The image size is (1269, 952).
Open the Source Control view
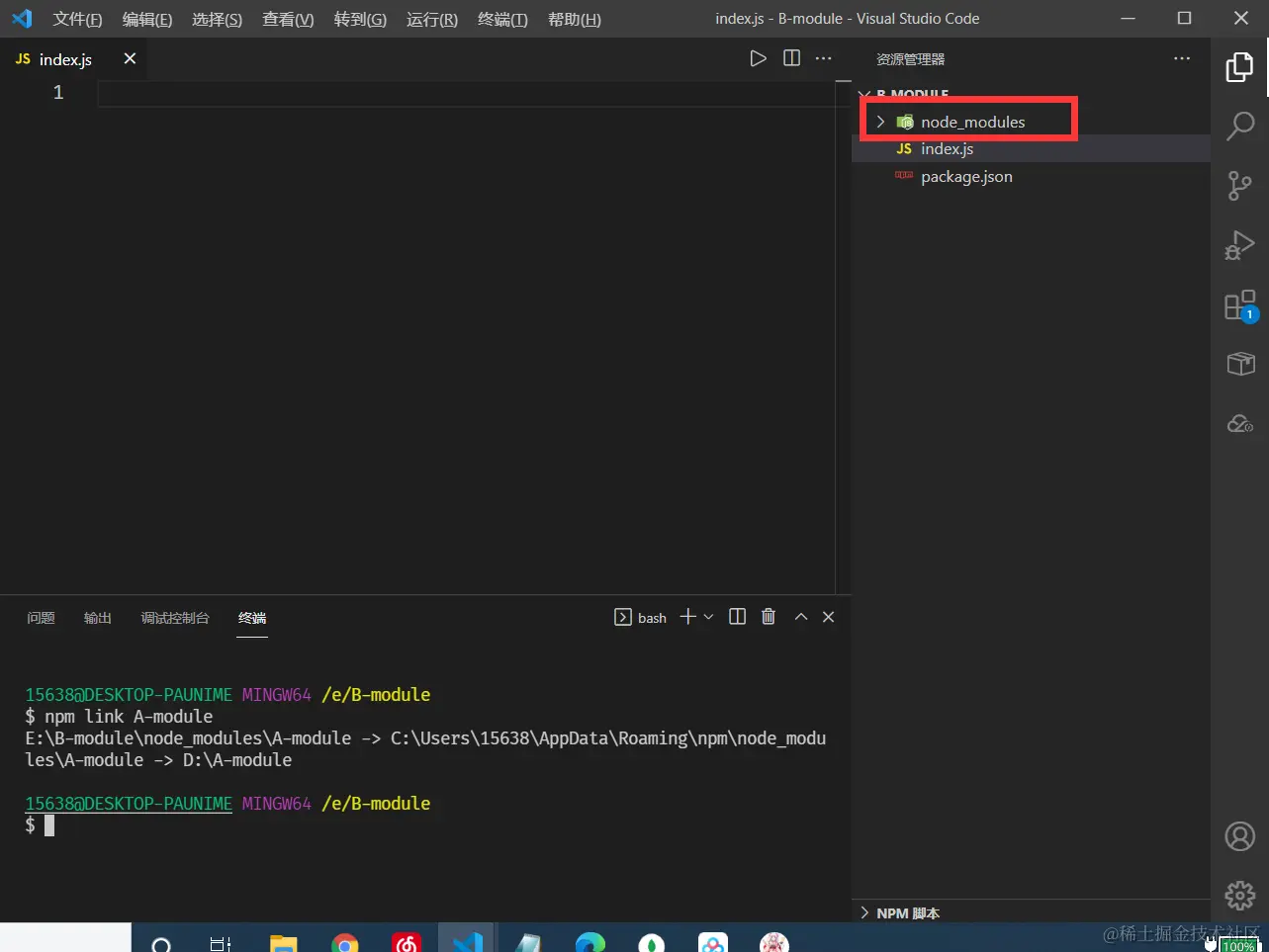click(1239, 185)
